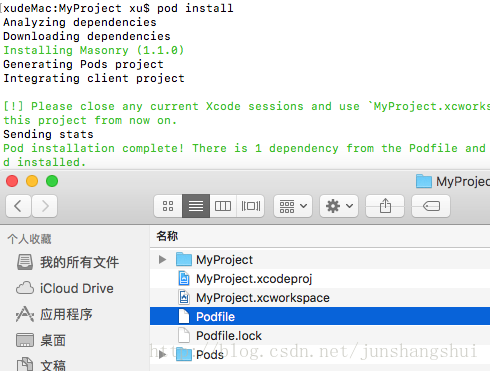This screenshot has width=490, height=371.
Task: Click 'Downloading dependencies' line in Terminal
Action: point(87,36)
